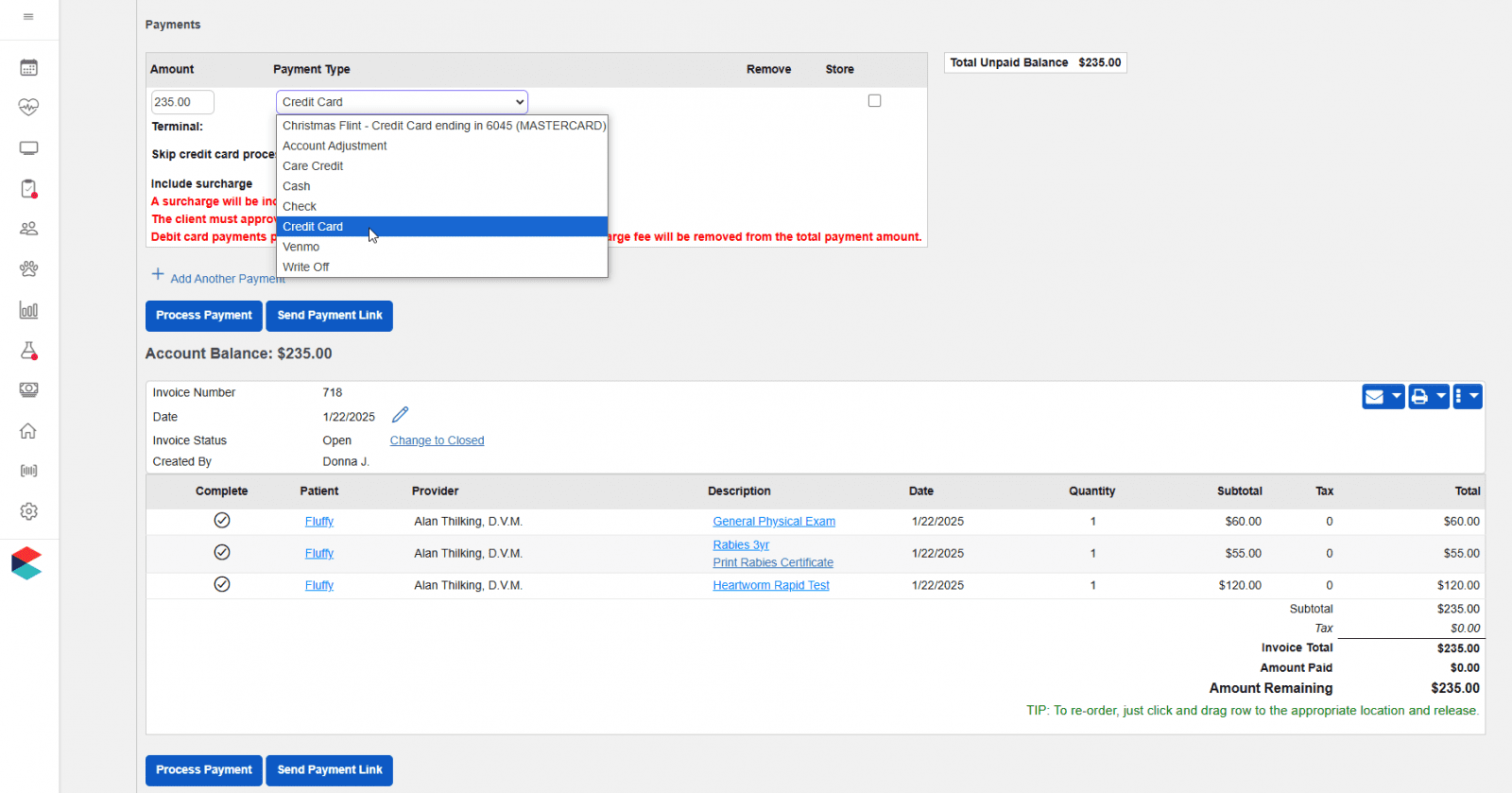Open the three-dot more actions dropdown
This screenshot has width=1512, height=793.
[1468, 397]
